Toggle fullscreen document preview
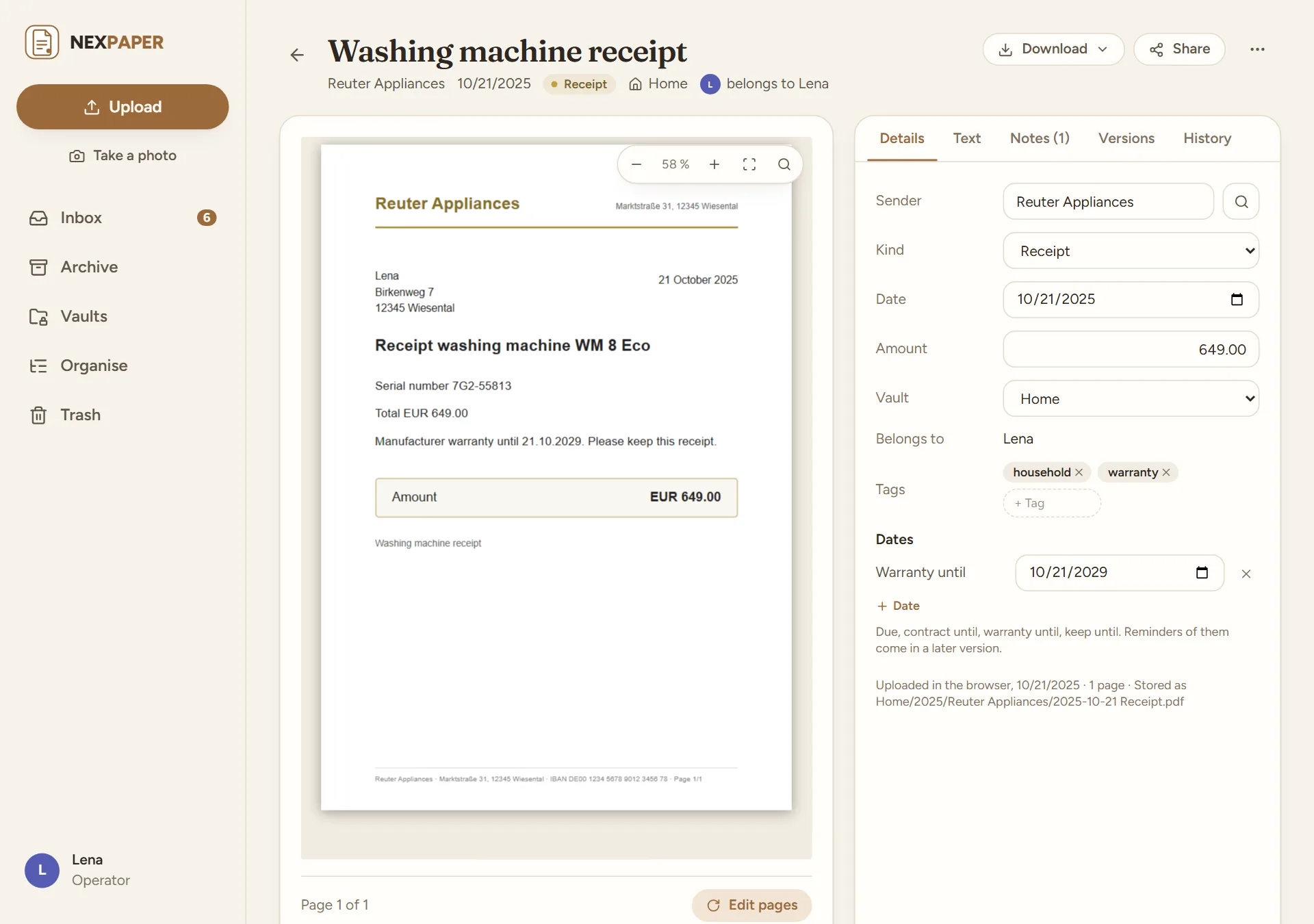This screenshot has height=924, width=1314. coord(749,164)
